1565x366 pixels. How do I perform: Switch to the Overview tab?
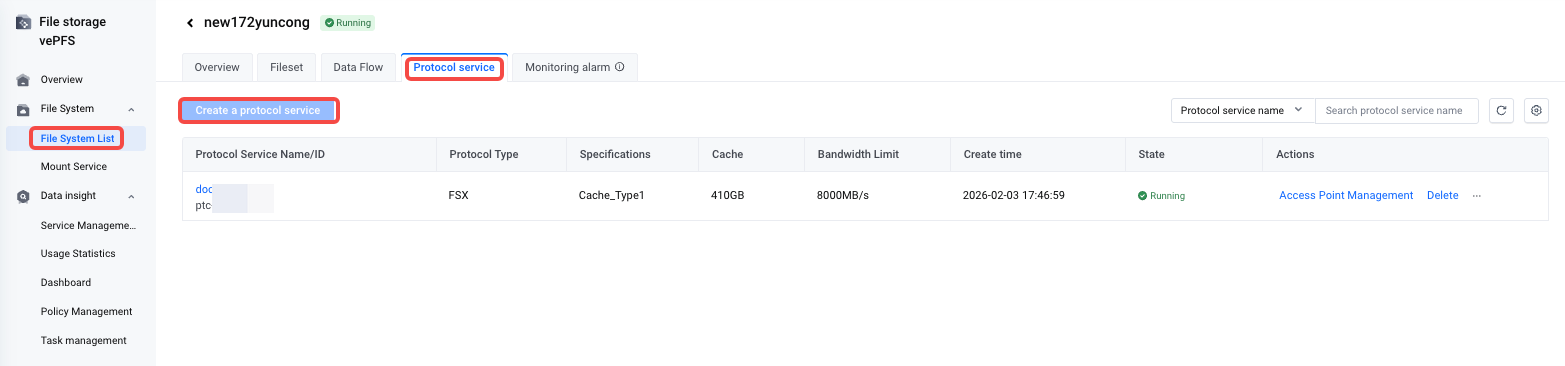pyautogui.click(x=217, y=67)
